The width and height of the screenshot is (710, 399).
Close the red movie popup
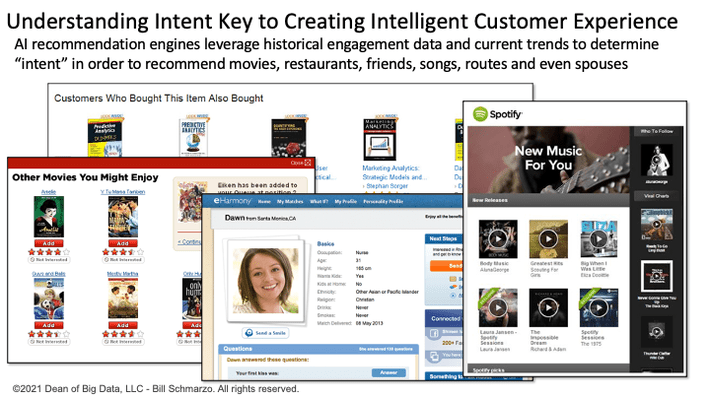point(307,163)
